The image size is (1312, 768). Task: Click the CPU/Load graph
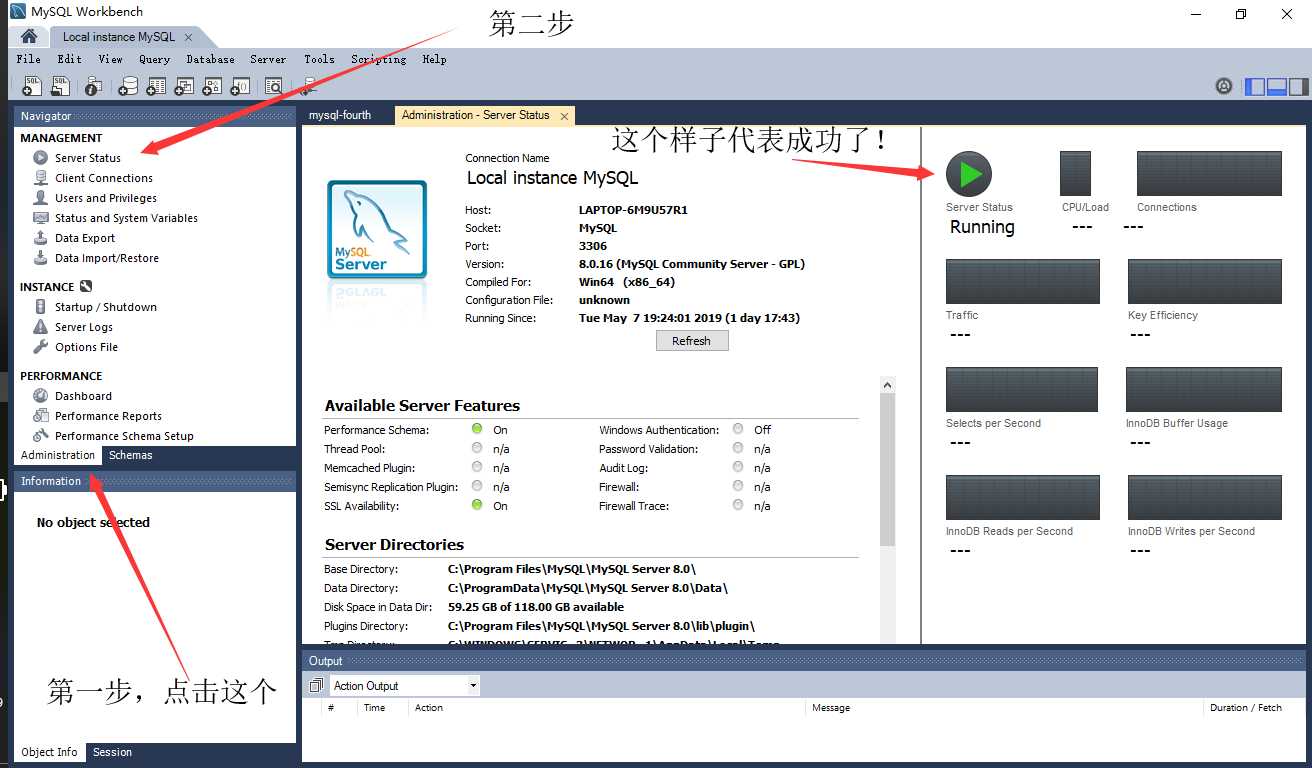pyautogui.click(x=1075, y=173)
